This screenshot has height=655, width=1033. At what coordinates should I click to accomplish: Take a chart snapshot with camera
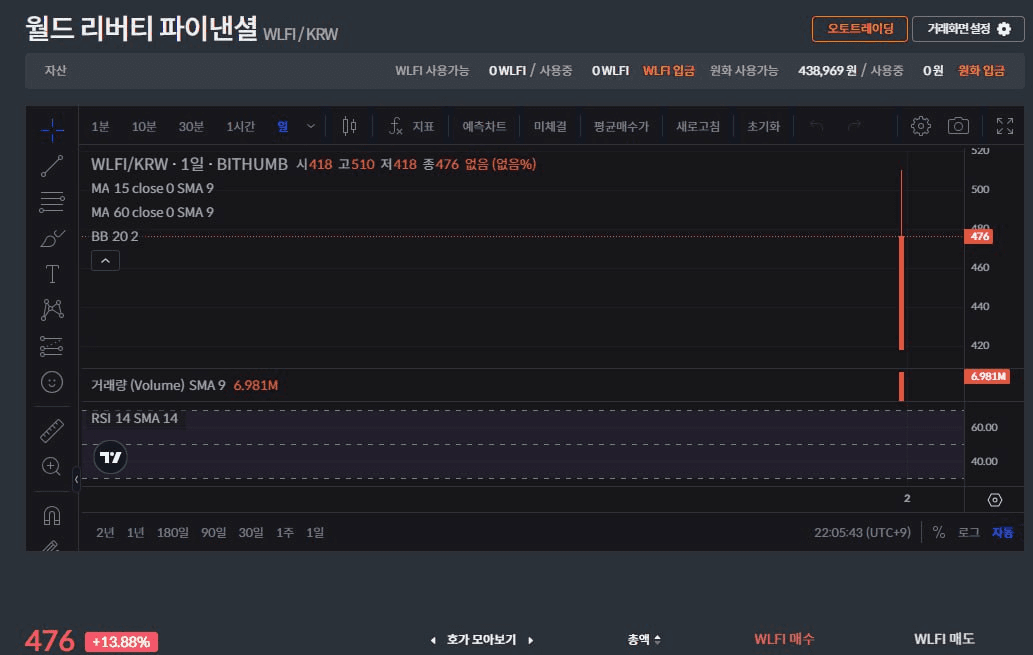pyautogui.click(x=958, y=126)
